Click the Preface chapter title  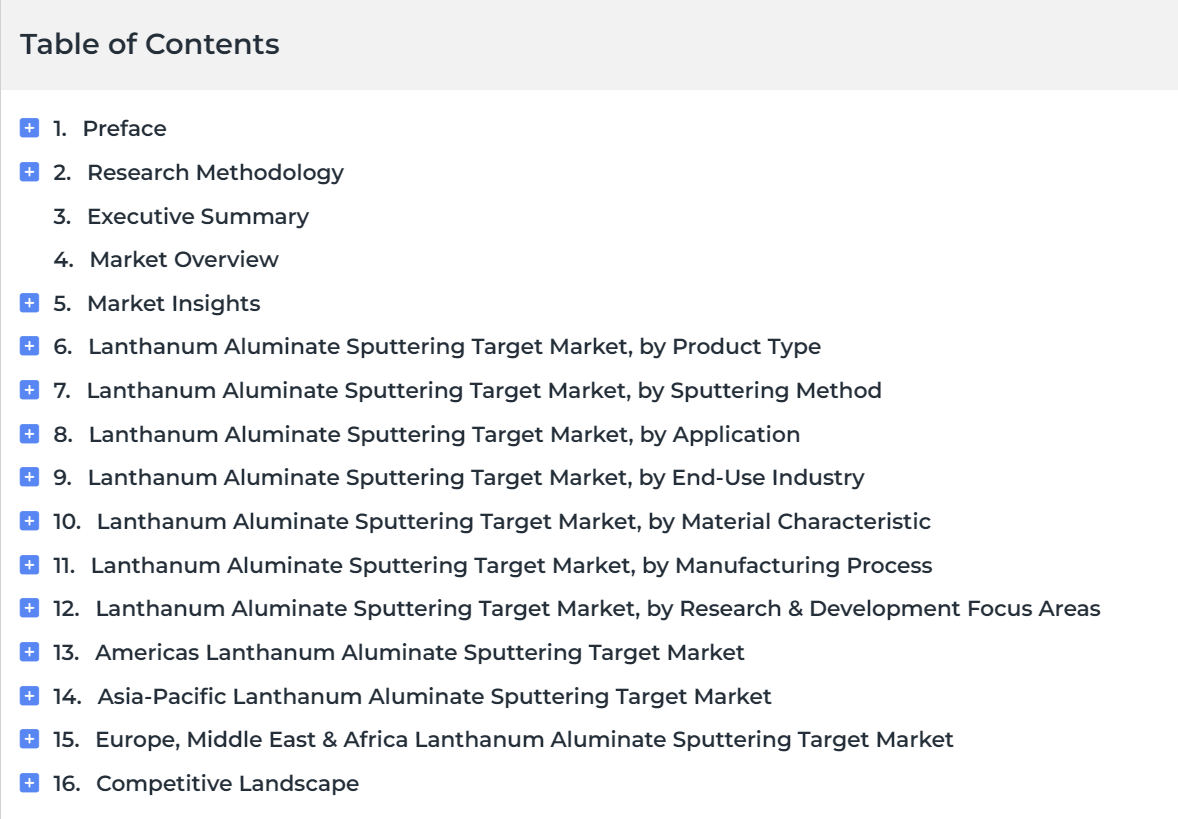pyautogui.click(x=125, y=128)
